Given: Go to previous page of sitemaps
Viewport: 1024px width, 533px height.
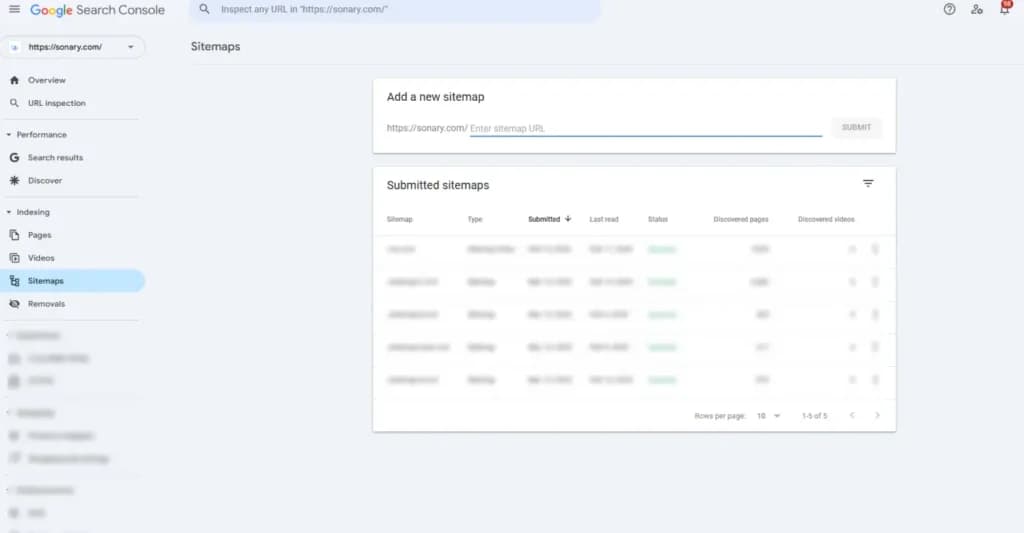Looking at the screenshot, I should coord(852,415).
